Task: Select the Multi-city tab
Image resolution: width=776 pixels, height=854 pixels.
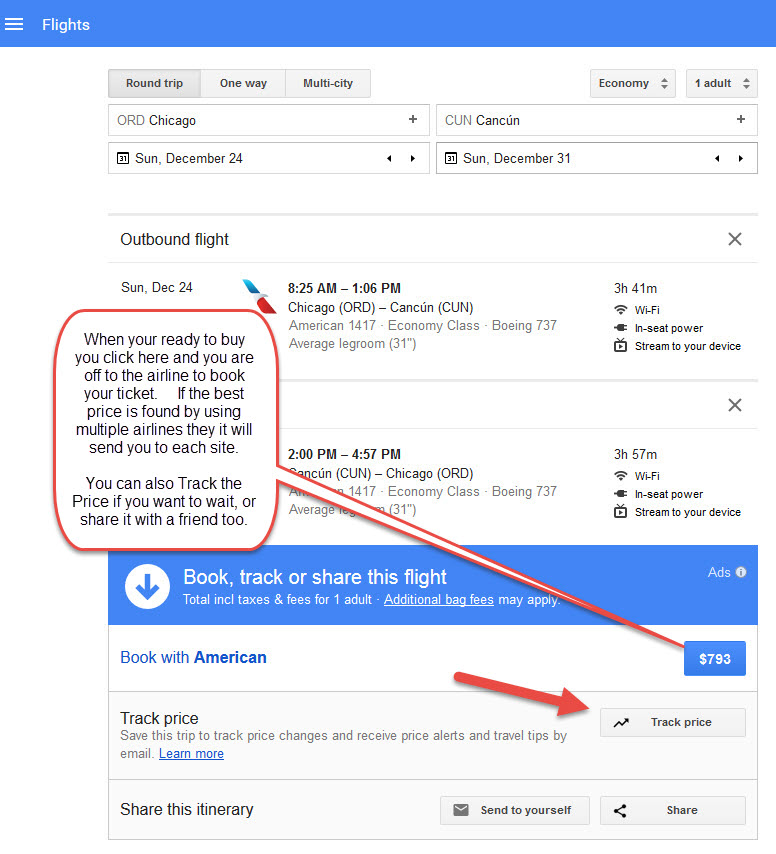Action: [328, 83]
